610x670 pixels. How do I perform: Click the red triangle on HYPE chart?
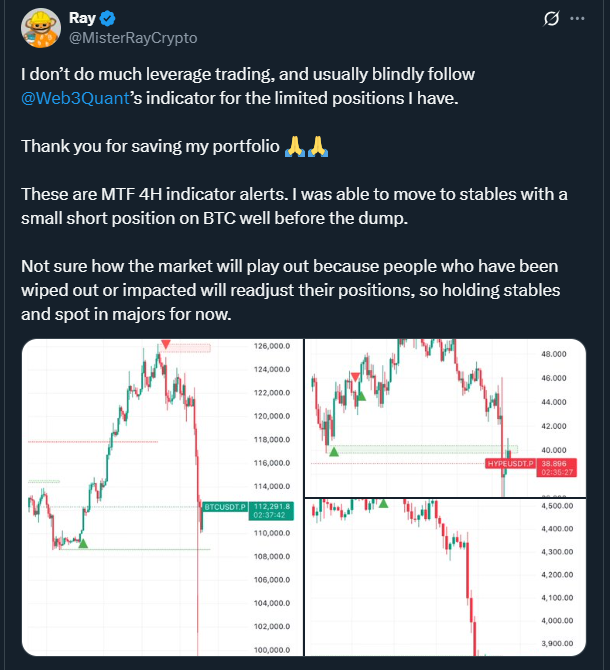click(x=355, y=376)
